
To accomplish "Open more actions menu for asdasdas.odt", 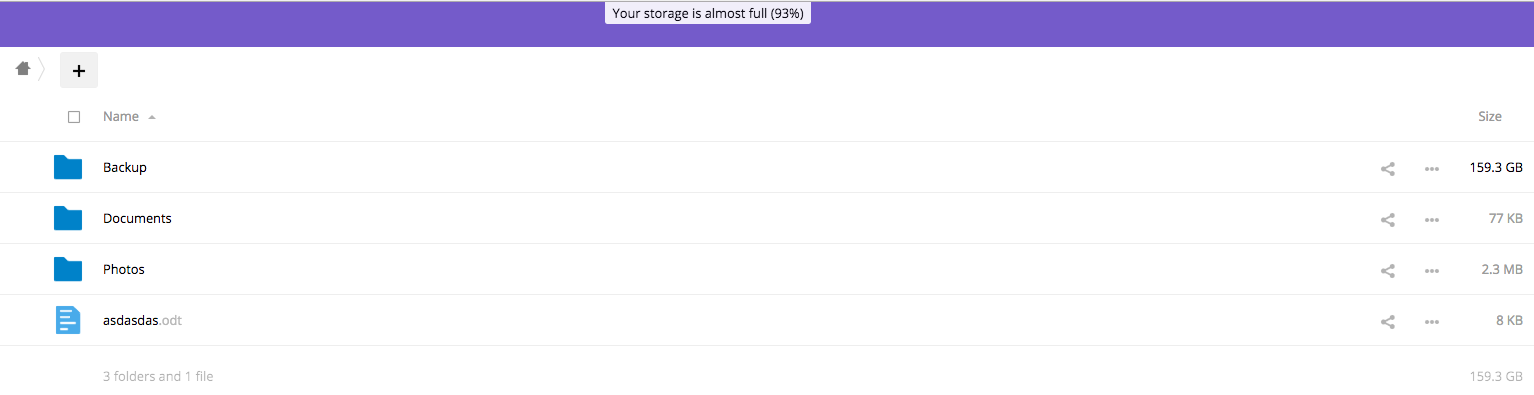I will pyautogui.click(x=1432, y=321).
